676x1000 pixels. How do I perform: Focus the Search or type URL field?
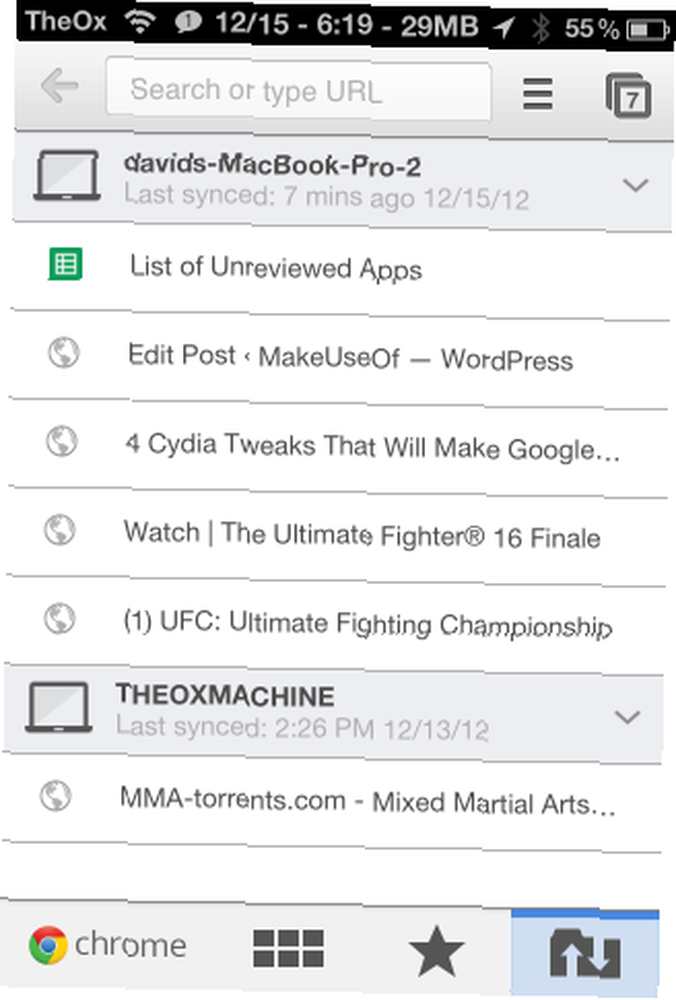[x=298, y=90]
